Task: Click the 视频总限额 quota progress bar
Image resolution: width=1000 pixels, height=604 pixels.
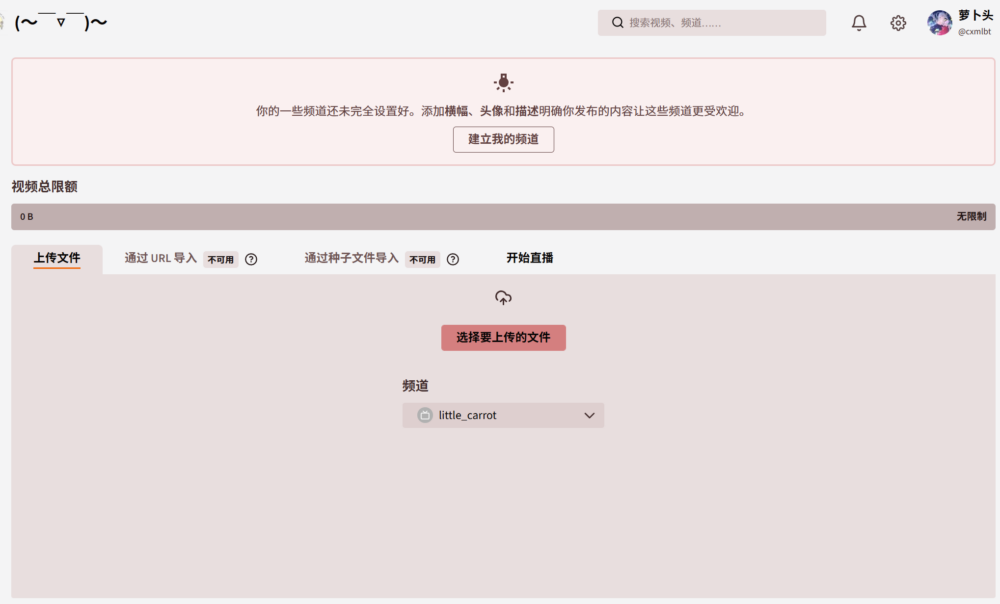Action: tap(503, 216)
